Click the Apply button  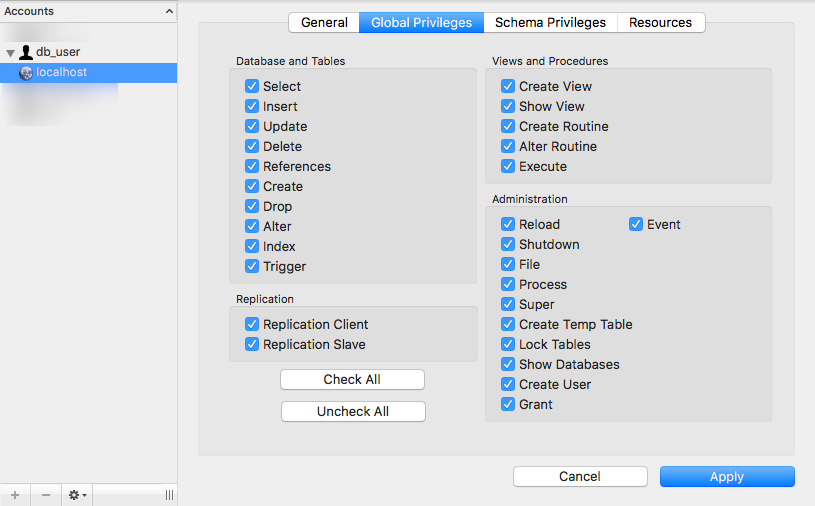coord(727,477)
